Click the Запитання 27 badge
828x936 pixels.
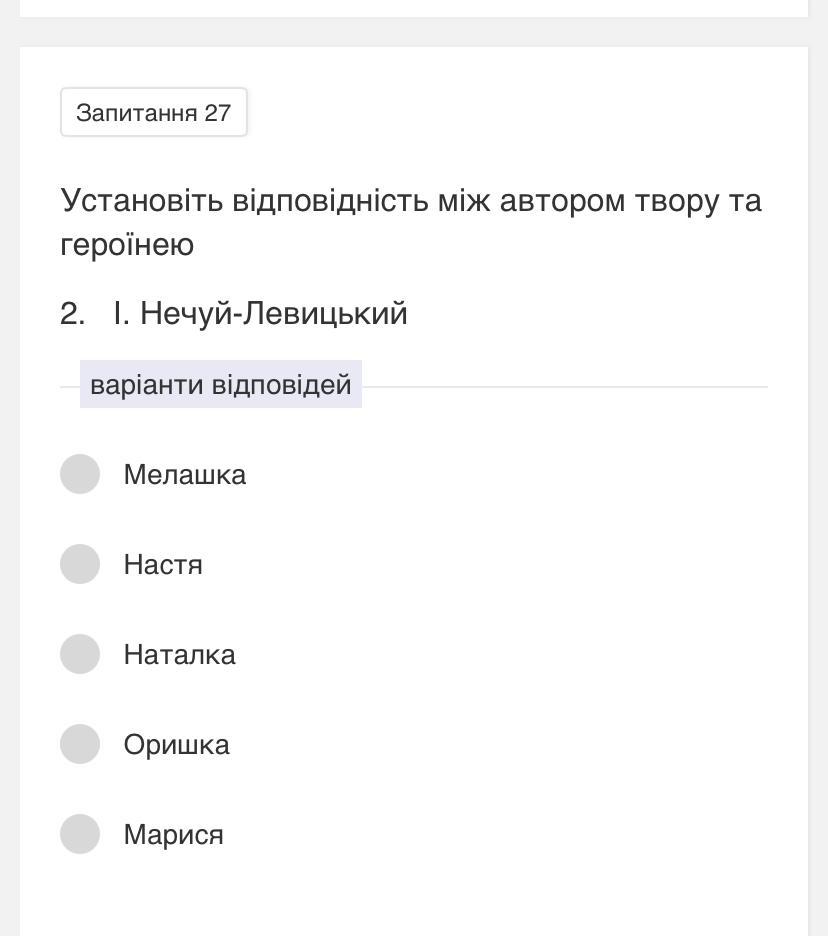click(153, 112)
